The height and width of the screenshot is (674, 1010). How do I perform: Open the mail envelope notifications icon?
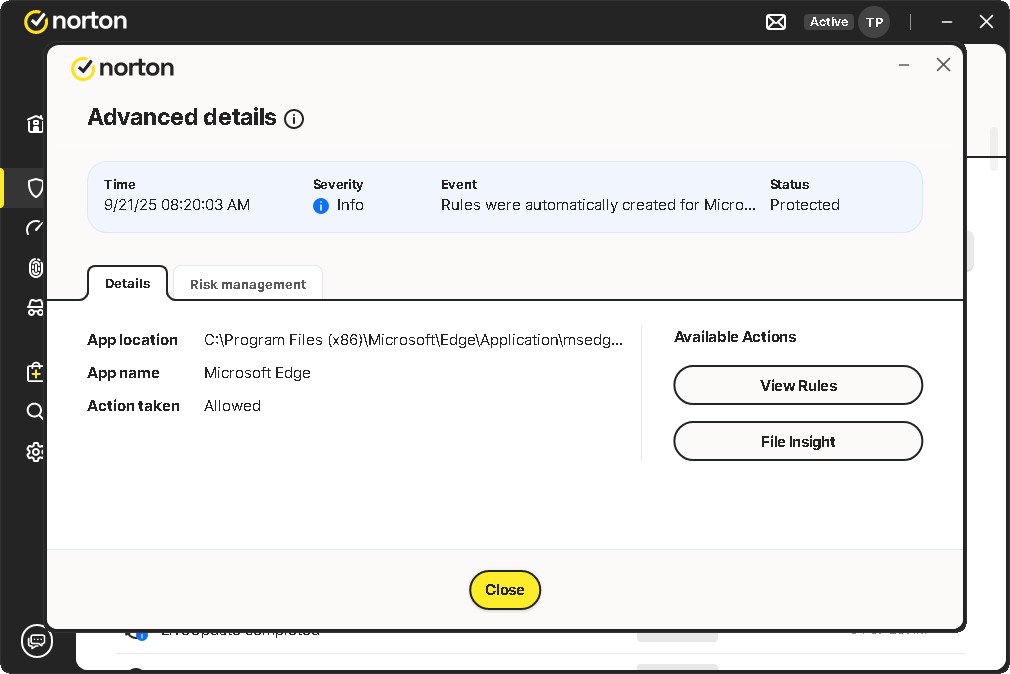pyautogui.click(x=776, y=22)
